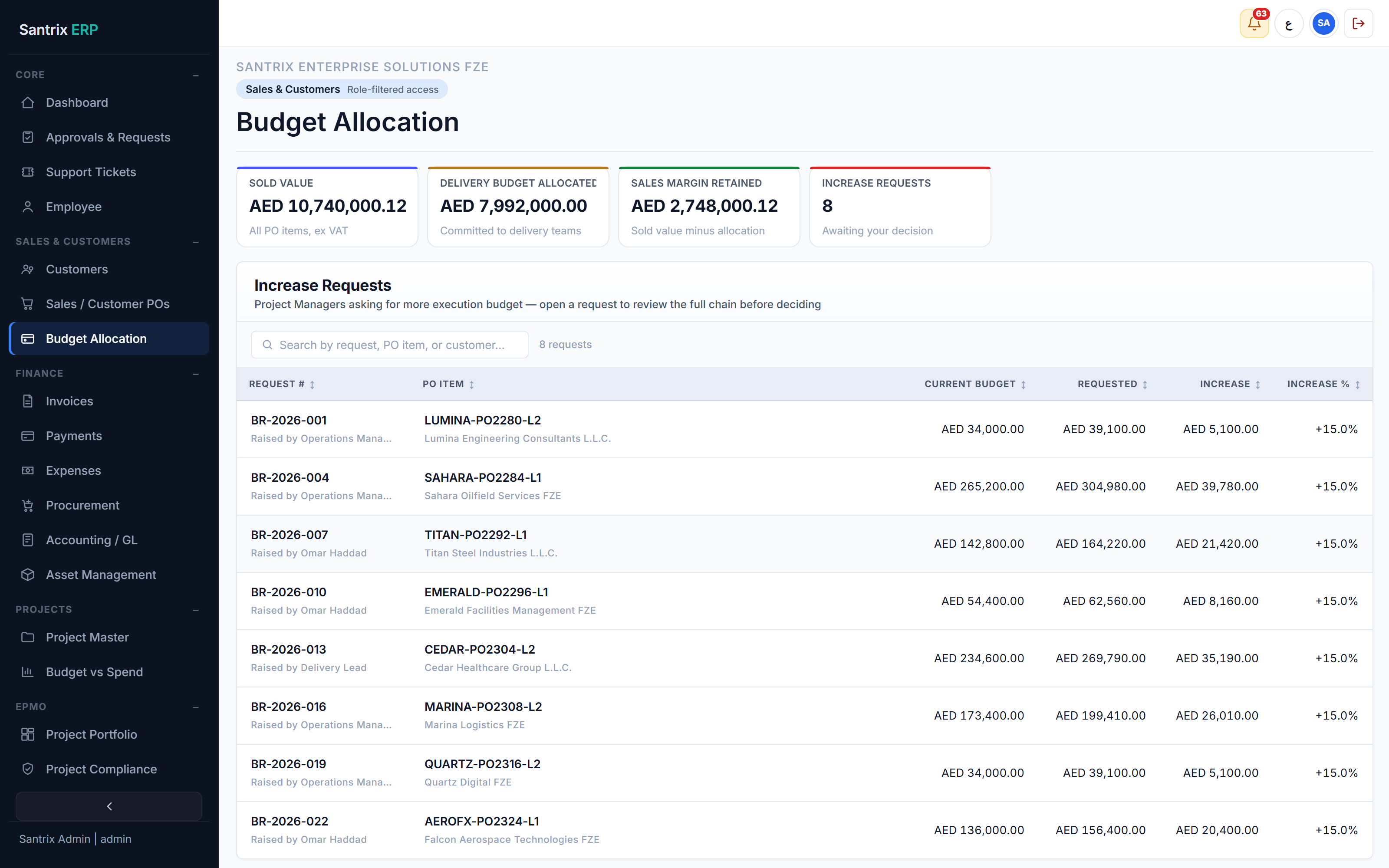Open request BR-2026-001 row
The image size is (1389, 868).
(x=804, y=429)
